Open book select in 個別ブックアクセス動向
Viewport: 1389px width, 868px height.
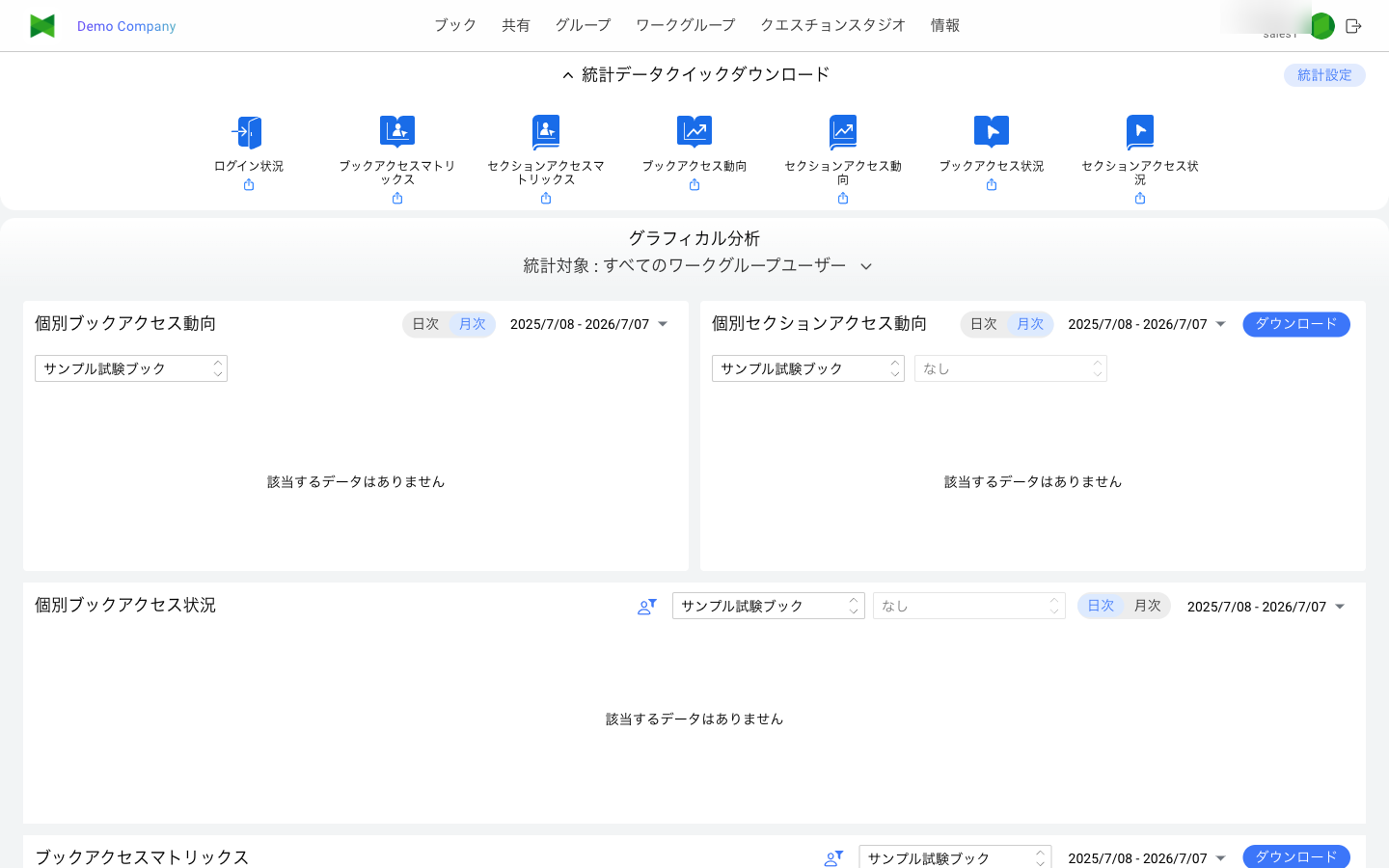click(131, 368)
